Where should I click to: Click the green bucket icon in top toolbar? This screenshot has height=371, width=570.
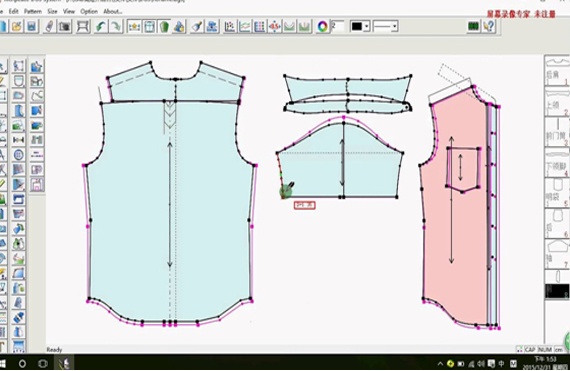(164, 27)
